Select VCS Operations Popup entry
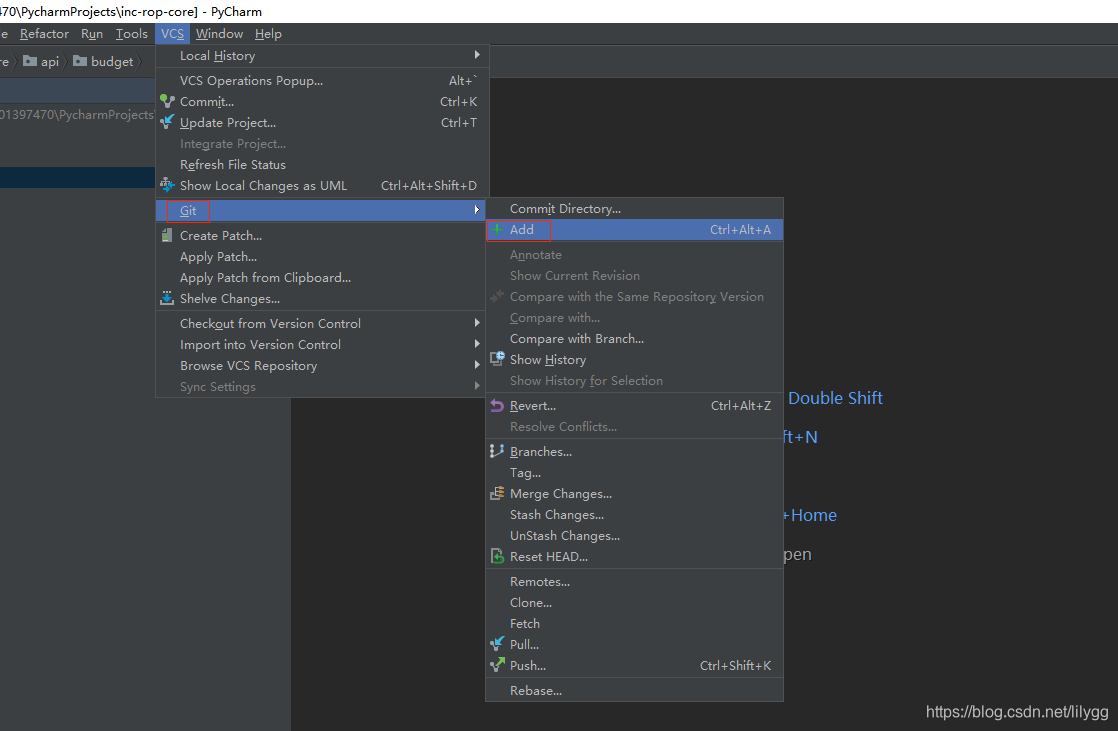 point(322,81)
